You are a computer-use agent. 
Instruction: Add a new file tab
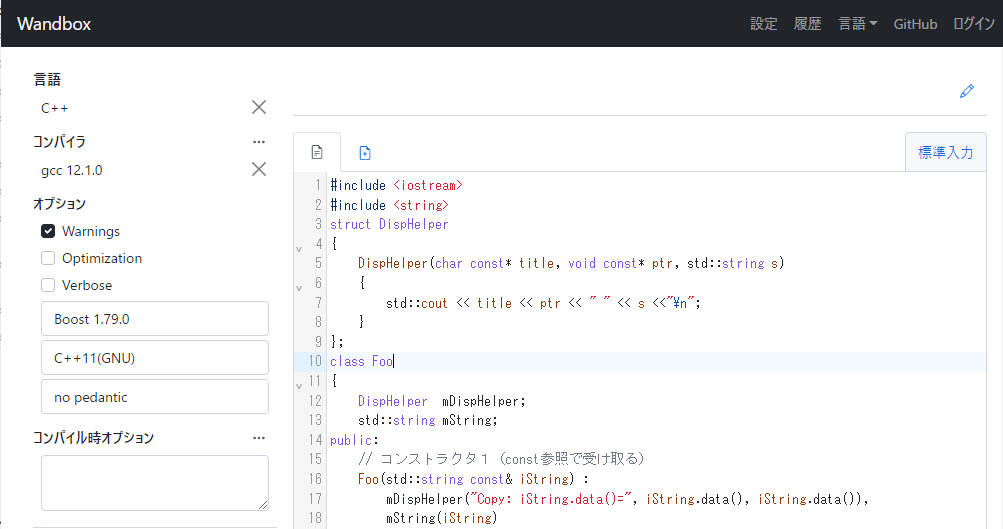tap(365, 153)
